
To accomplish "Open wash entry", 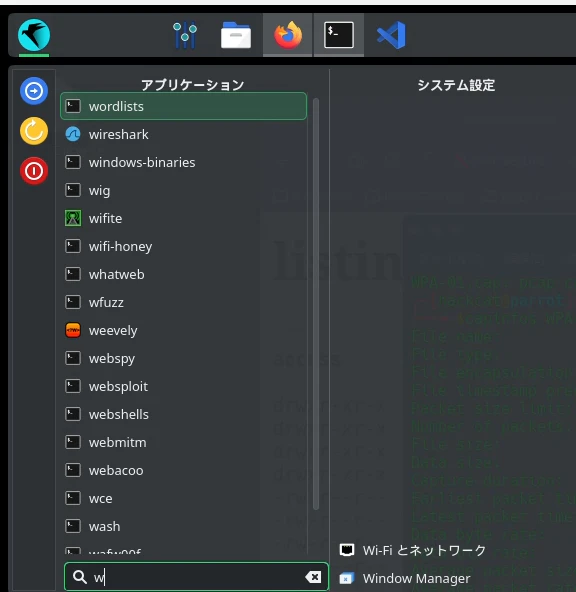I will [x=183, y=526].
